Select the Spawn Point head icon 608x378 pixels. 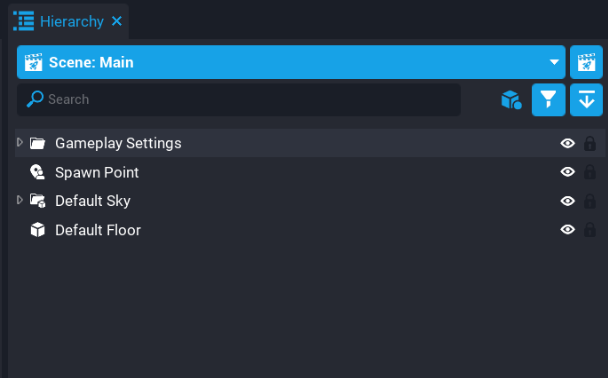(x=38, y=172)
